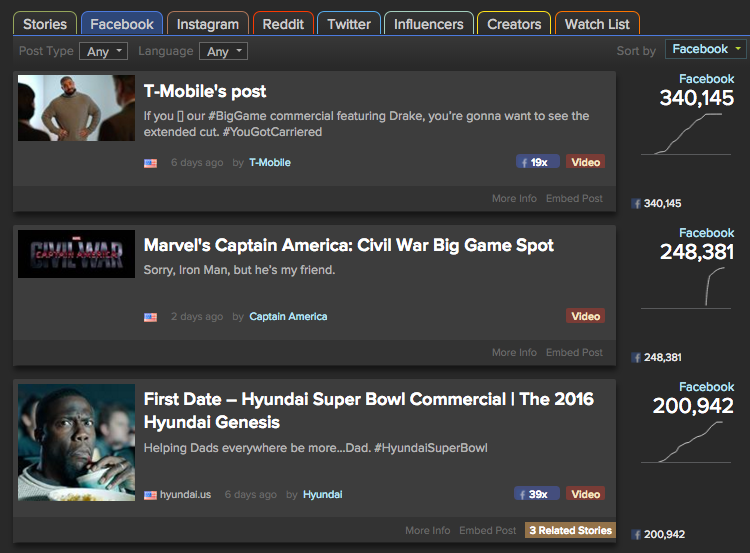Open the Post Type dropdown
The height and width of the screenshot is (553, 750).
pyautogui.click(x=103, y=51)
